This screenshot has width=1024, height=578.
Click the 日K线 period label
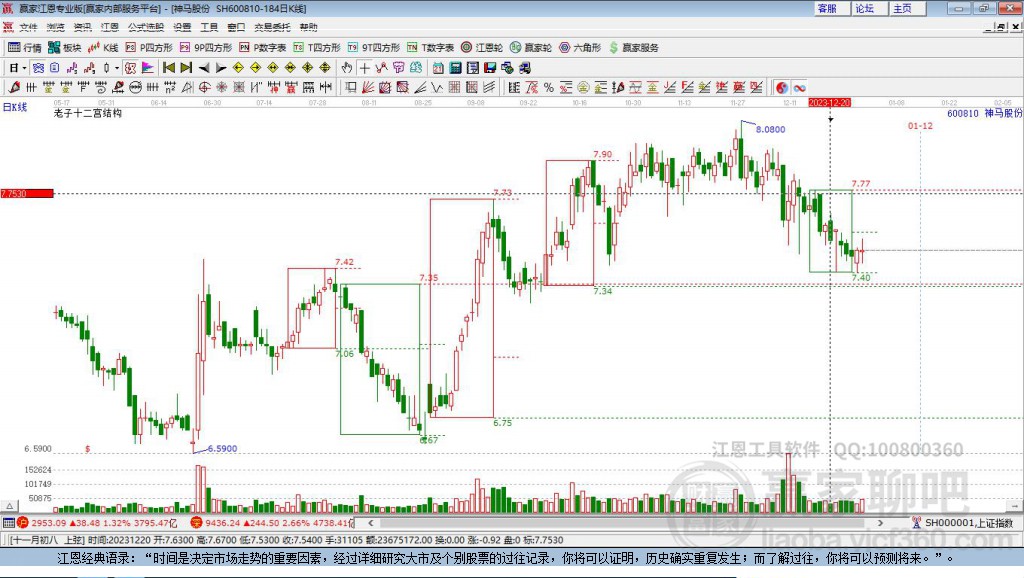coord(15,107)
